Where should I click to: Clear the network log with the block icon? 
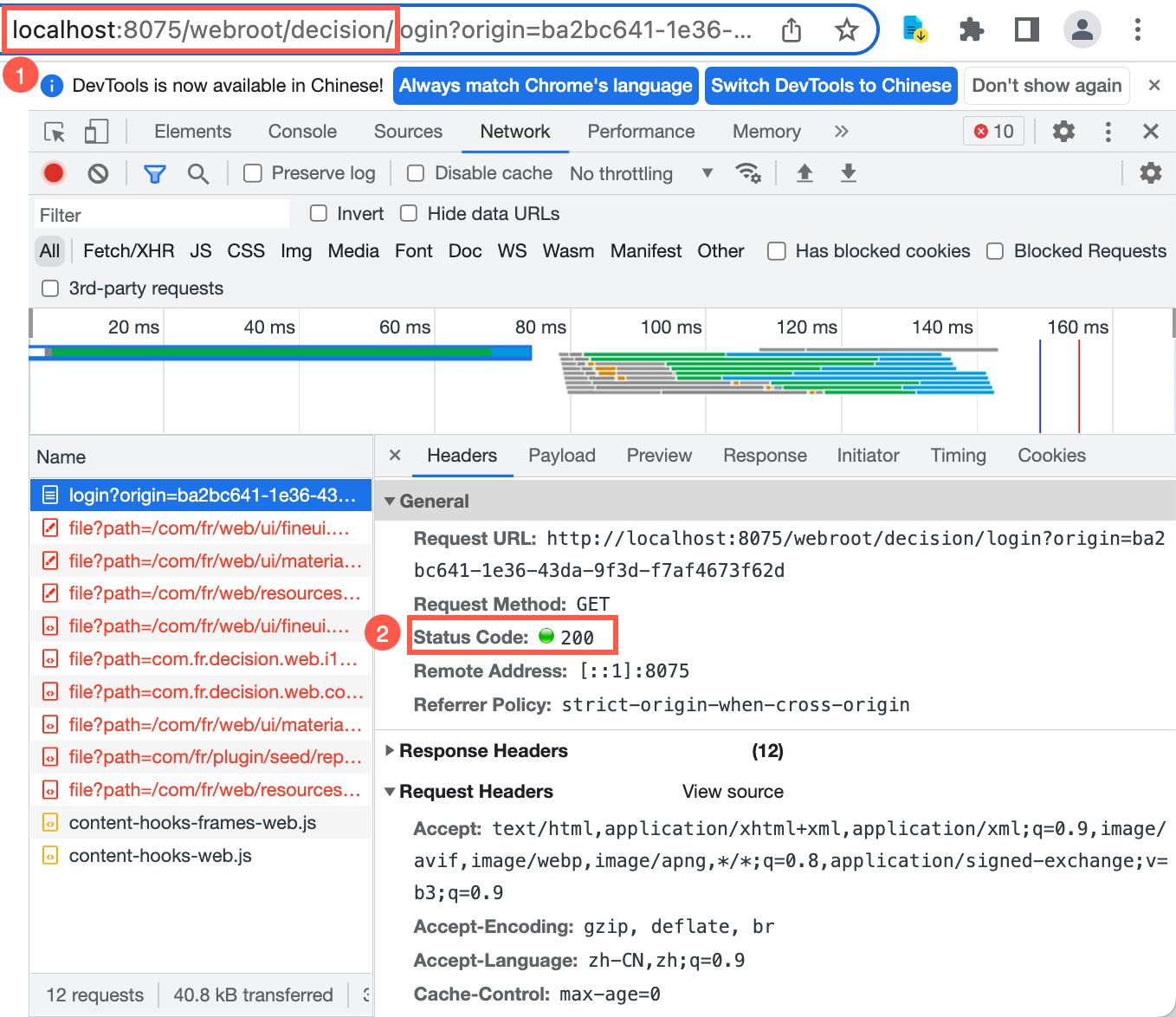[98, 172]
